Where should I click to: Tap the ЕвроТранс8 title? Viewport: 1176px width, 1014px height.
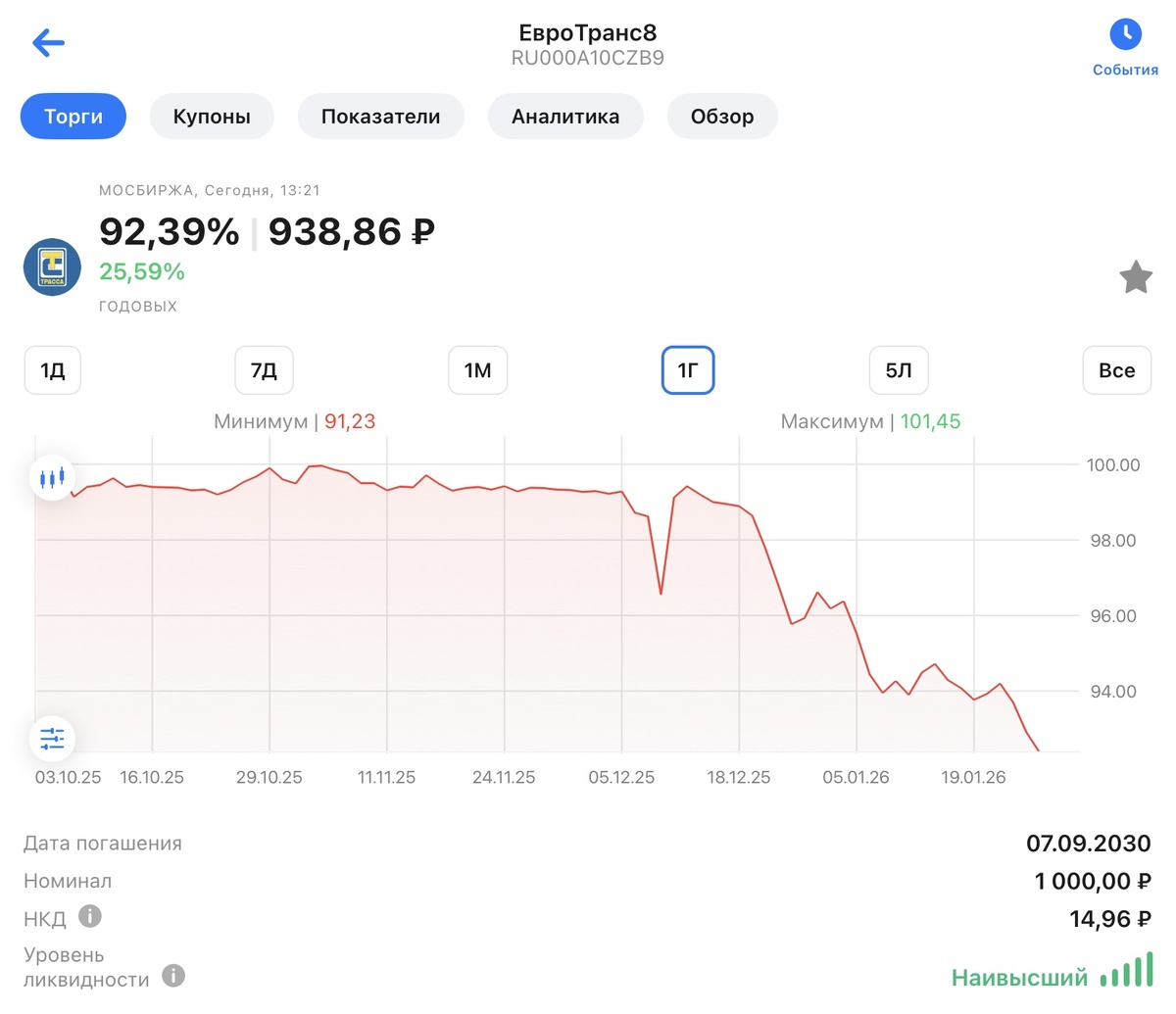tap(588, 32)
